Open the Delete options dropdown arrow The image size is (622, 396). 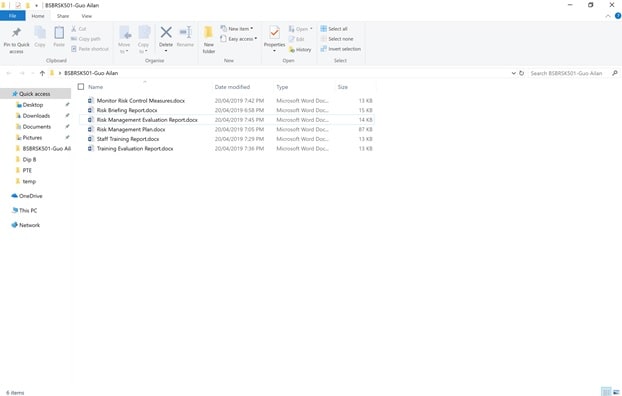[x=166, y=51]
